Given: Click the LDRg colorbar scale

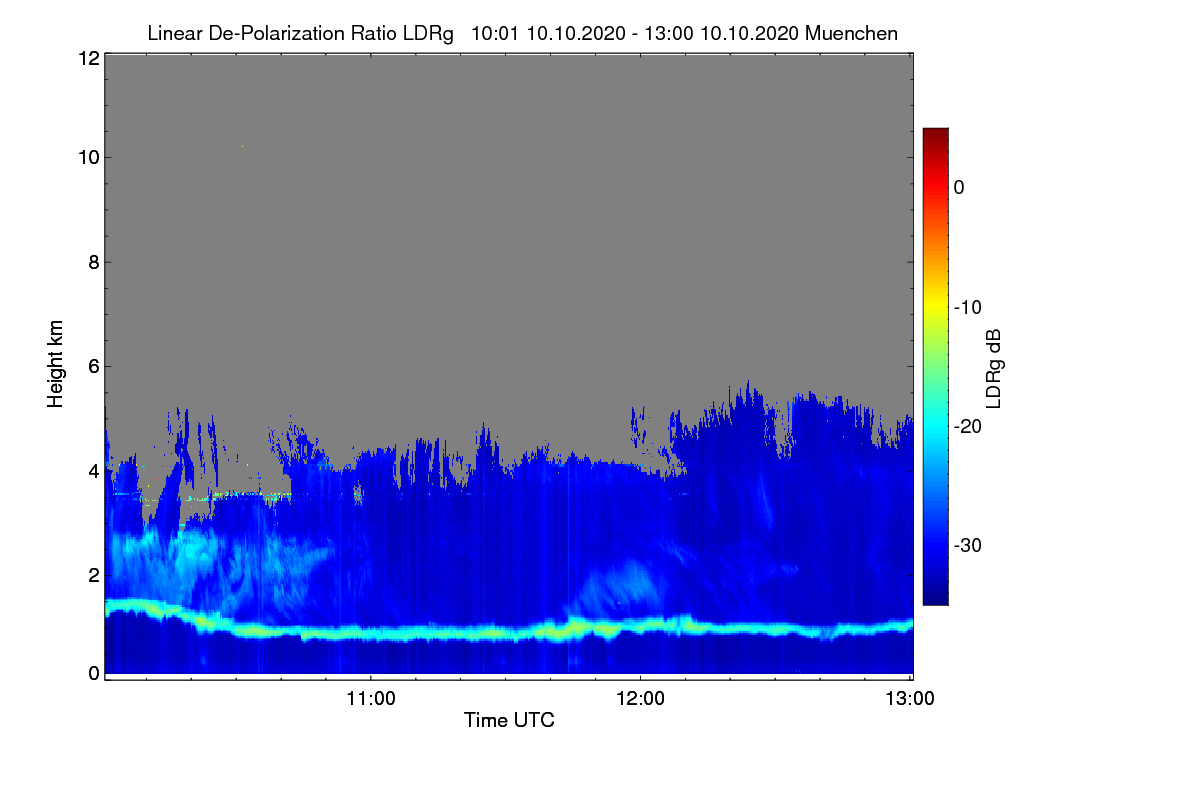Looking at the screenshot, I should tap(935, 366).
